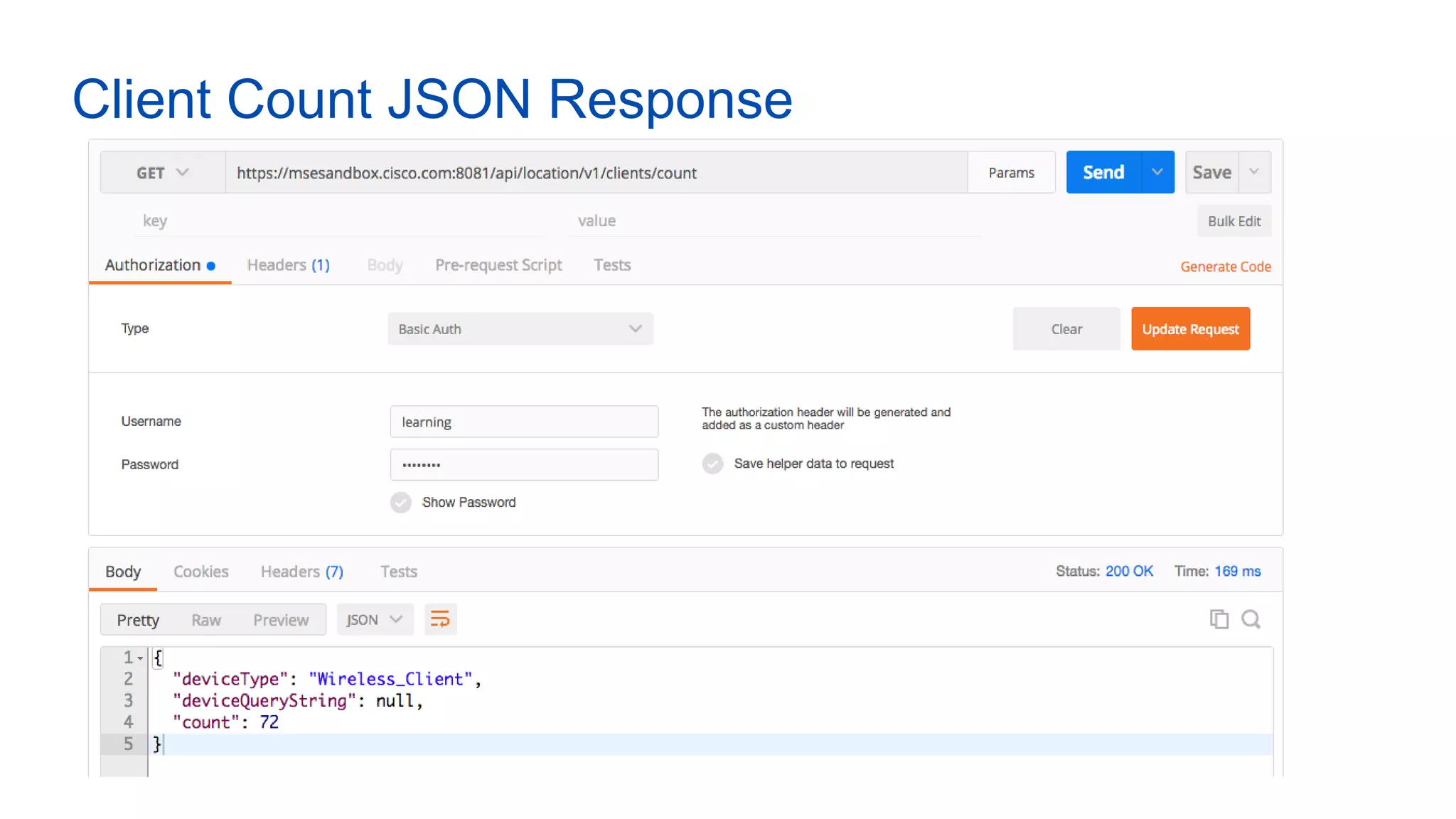Open the request Tests tab
Viewport: 1456px width, 819px height.
pos(612,265)
